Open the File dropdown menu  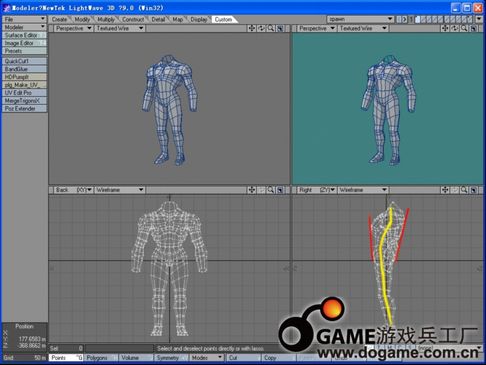24,19
